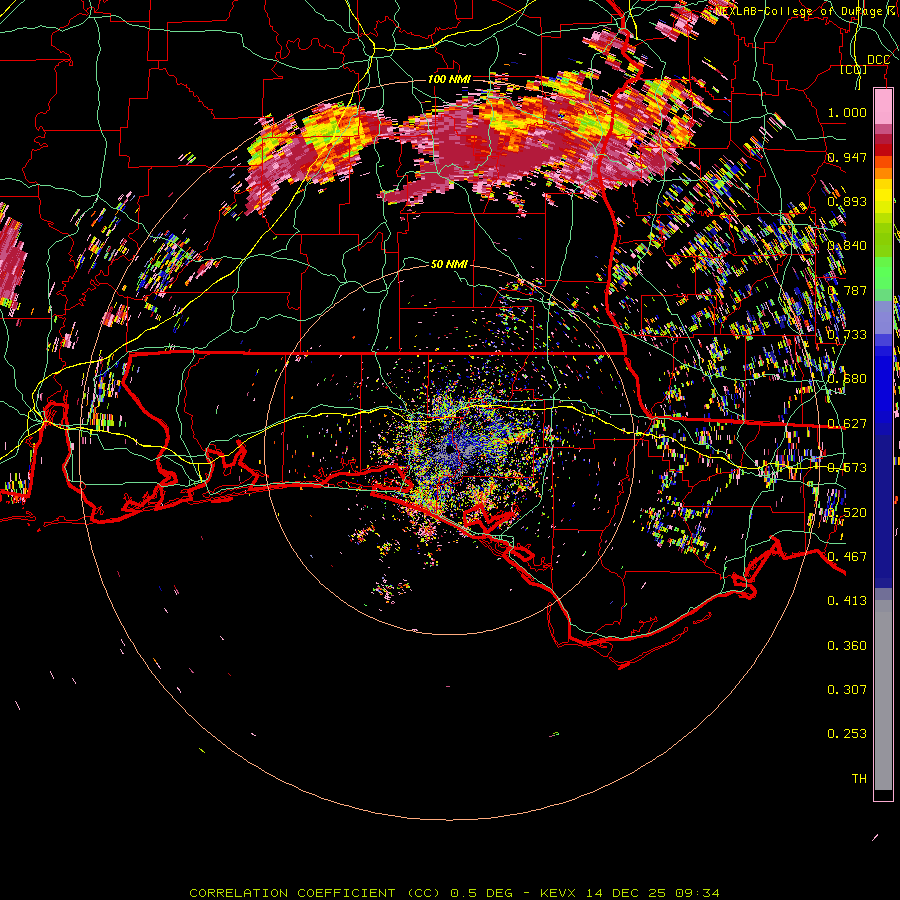Screen dimensions: 900x900
Task: Click the 0.840 legend value
Action: [x=847, y=246]
